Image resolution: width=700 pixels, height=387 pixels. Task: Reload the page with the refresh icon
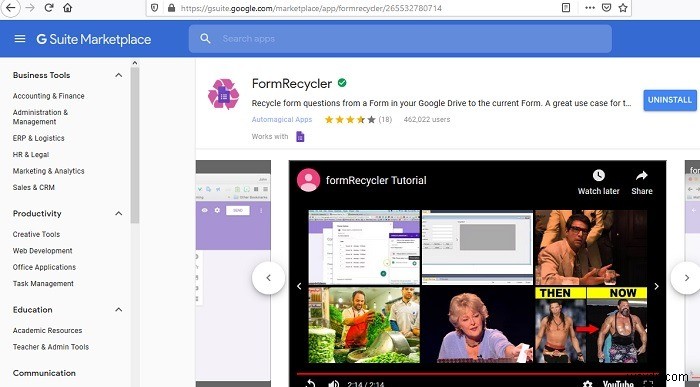tap(49, 8)
